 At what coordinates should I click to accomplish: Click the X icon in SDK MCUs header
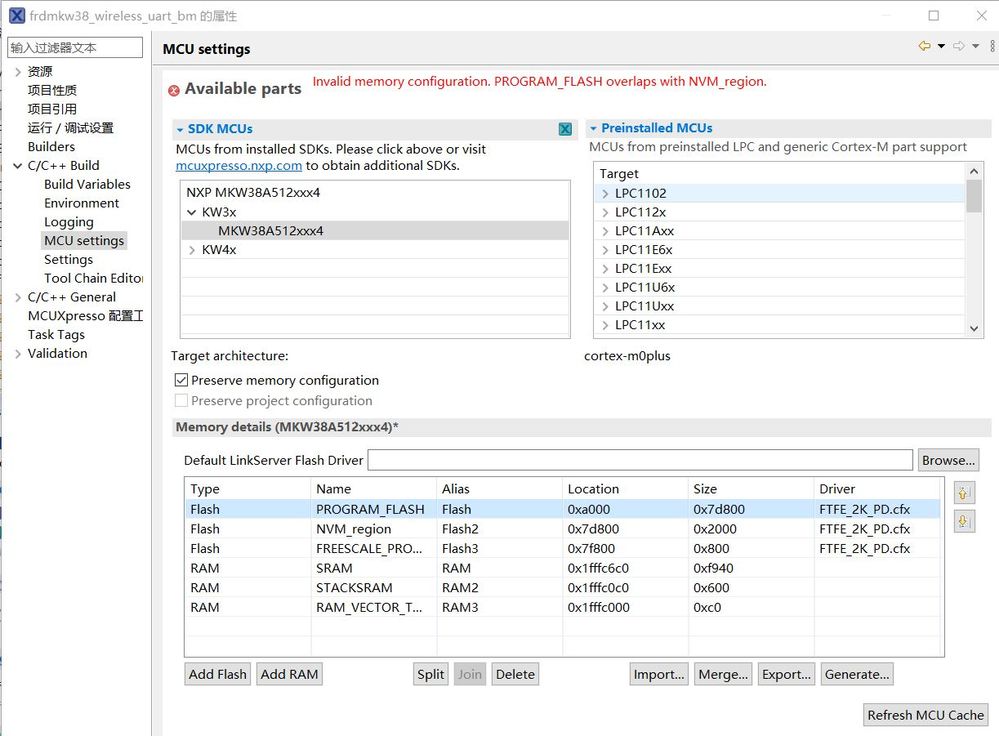[565, 129]
